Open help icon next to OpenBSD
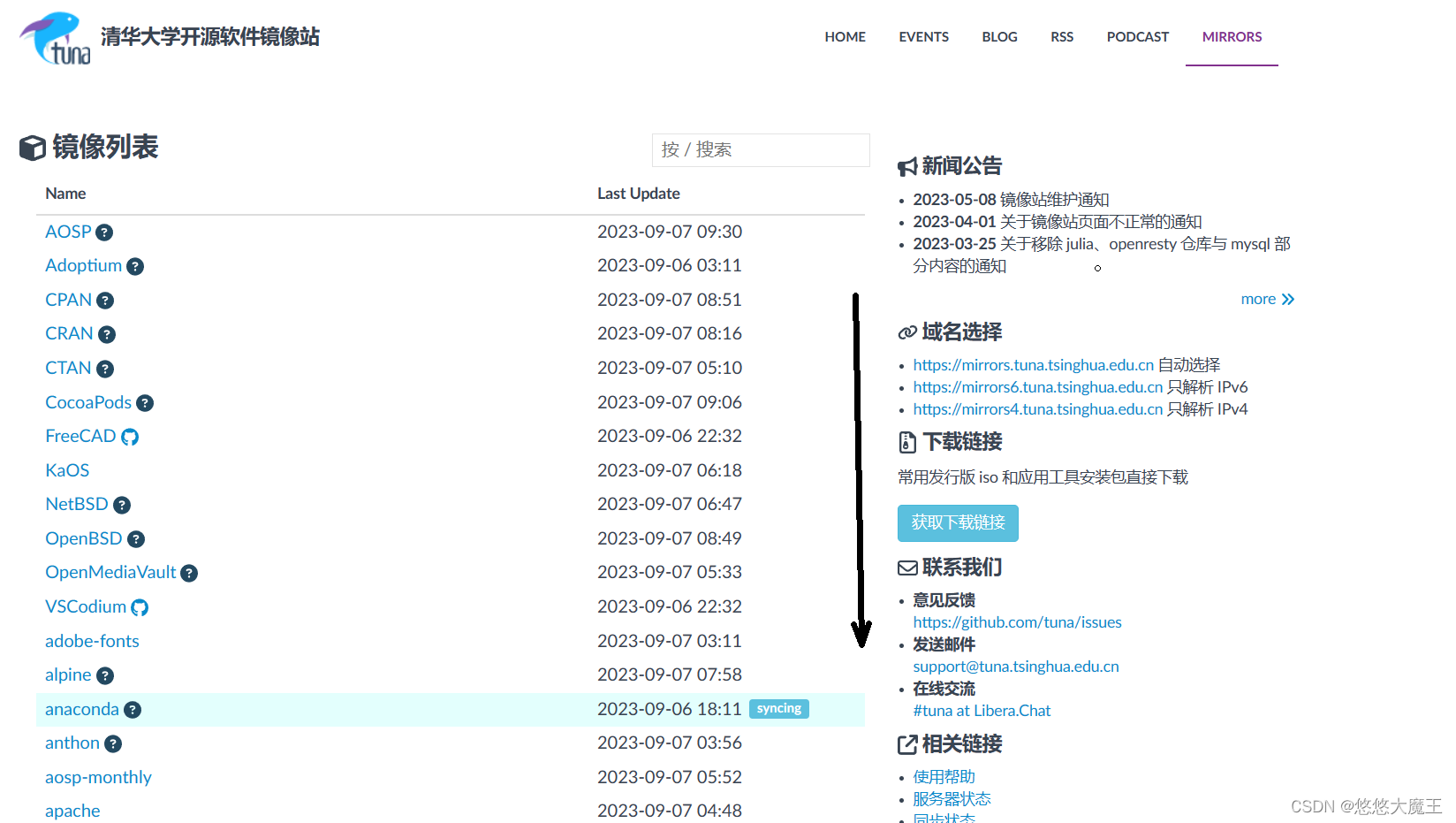 [136, 539]
